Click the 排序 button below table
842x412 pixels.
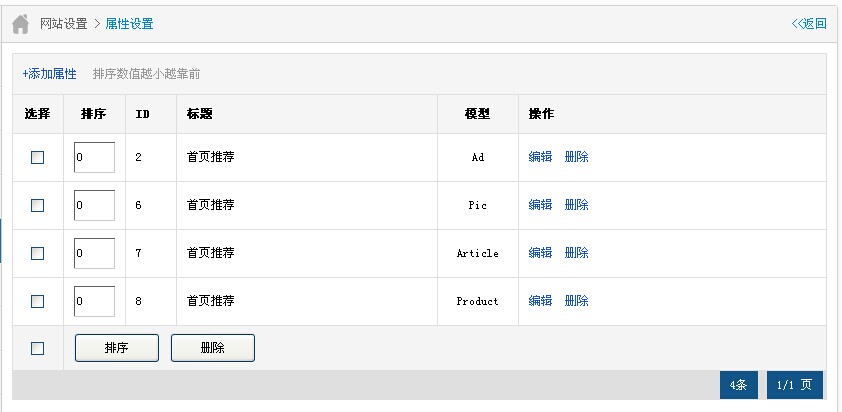click(x=117, y=348)
